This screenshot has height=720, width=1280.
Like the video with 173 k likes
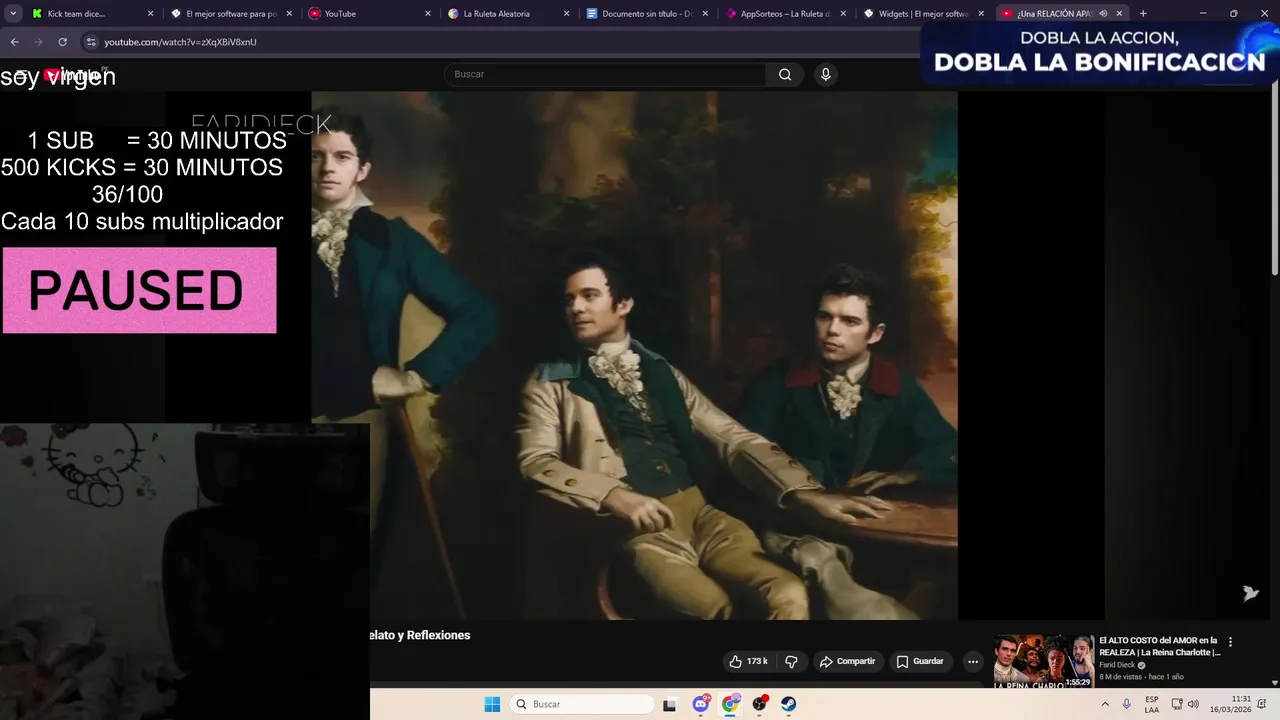[x=749, y=661]
